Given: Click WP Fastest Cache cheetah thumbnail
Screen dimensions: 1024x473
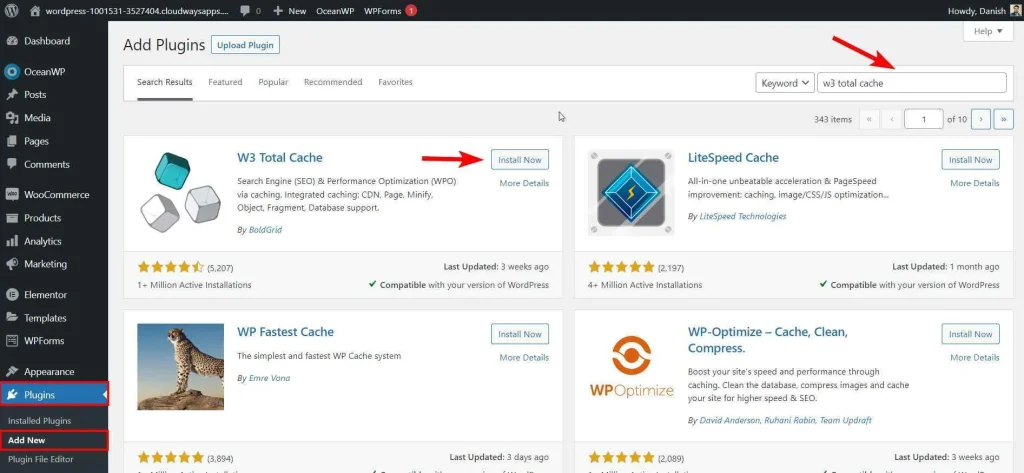Looking at the screenshot, I should 180,367.
